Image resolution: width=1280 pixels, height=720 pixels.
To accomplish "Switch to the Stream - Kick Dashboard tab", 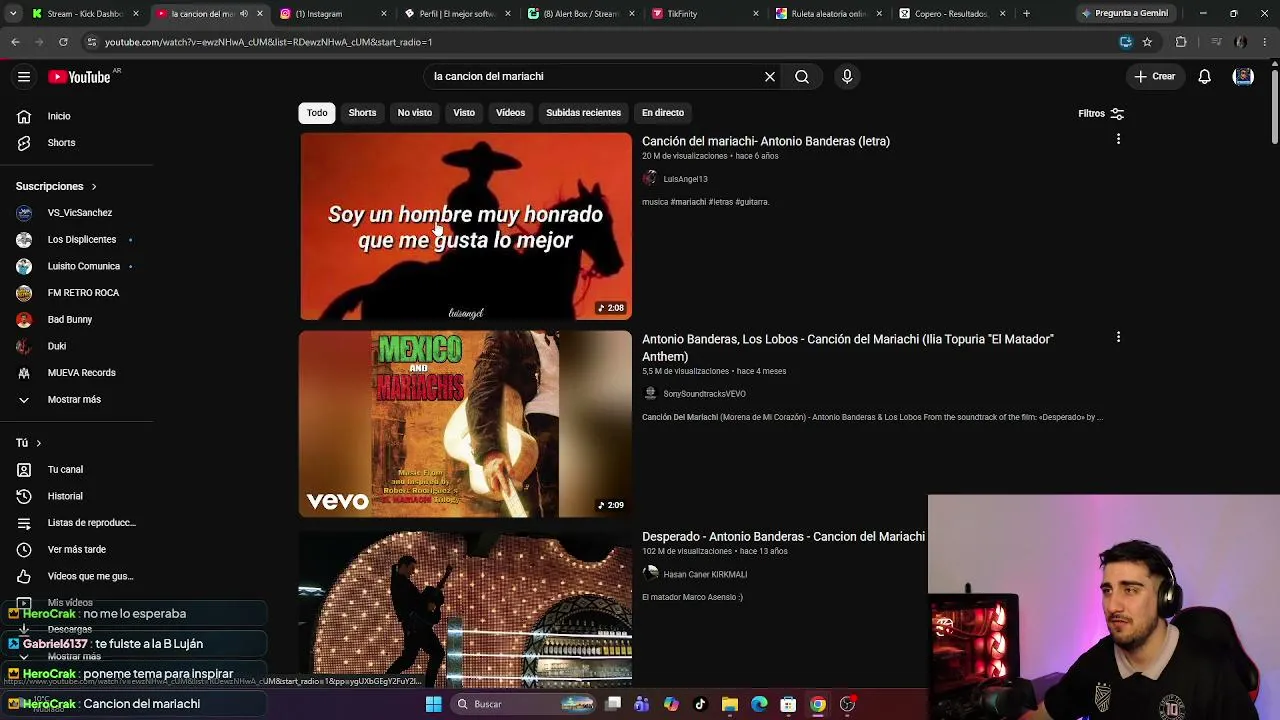I will tap(84, 14).
